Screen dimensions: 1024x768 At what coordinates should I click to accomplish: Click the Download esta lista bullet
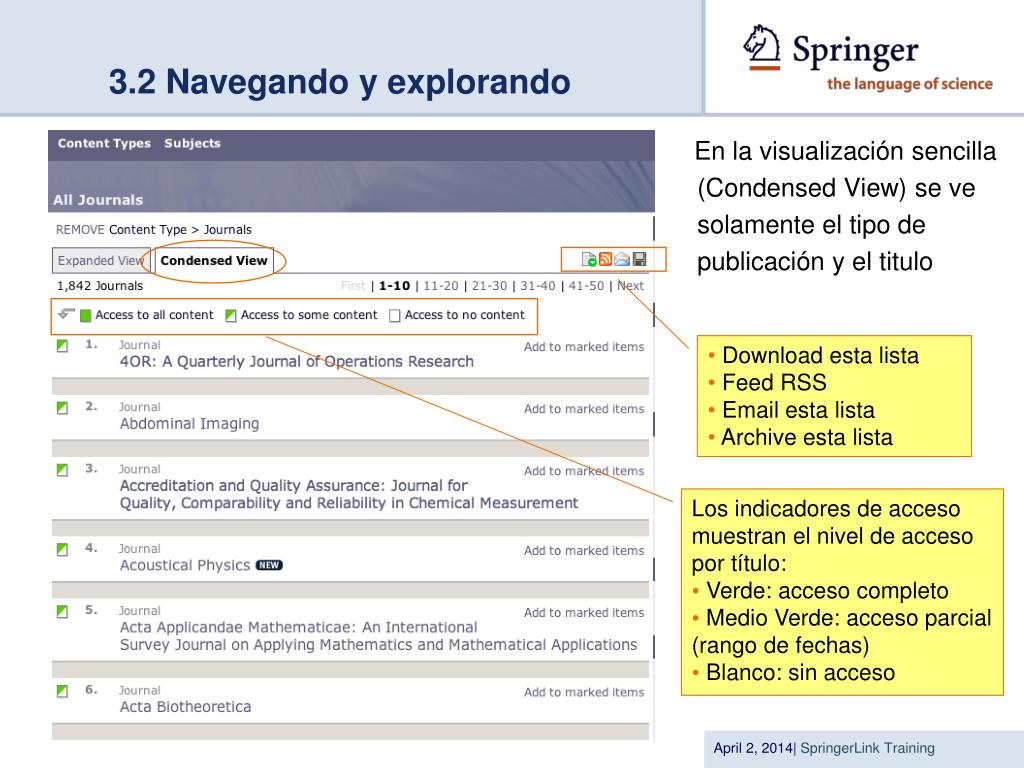click(820, 355)
